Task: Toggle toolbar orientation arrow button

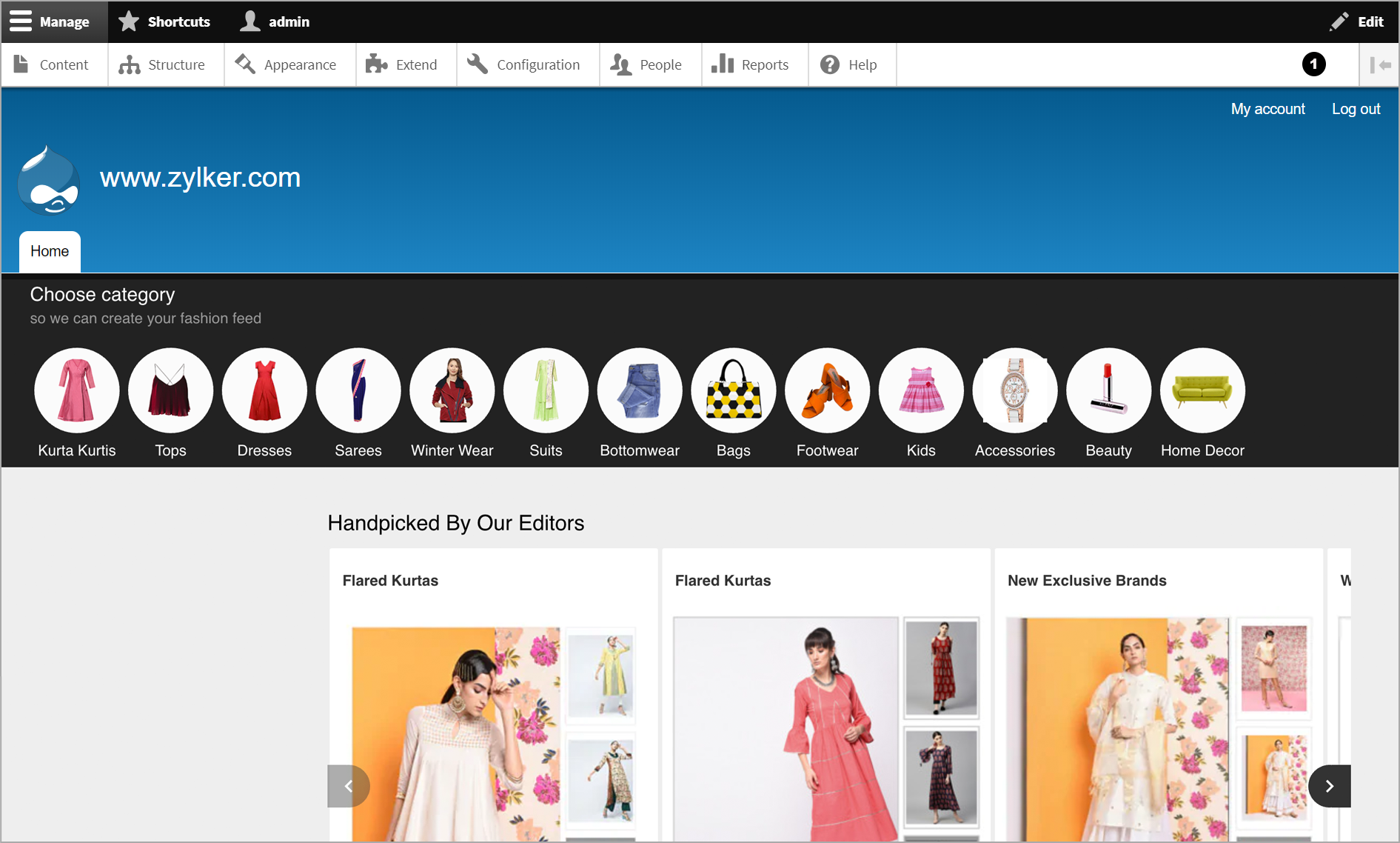Action: point(1379,65)
